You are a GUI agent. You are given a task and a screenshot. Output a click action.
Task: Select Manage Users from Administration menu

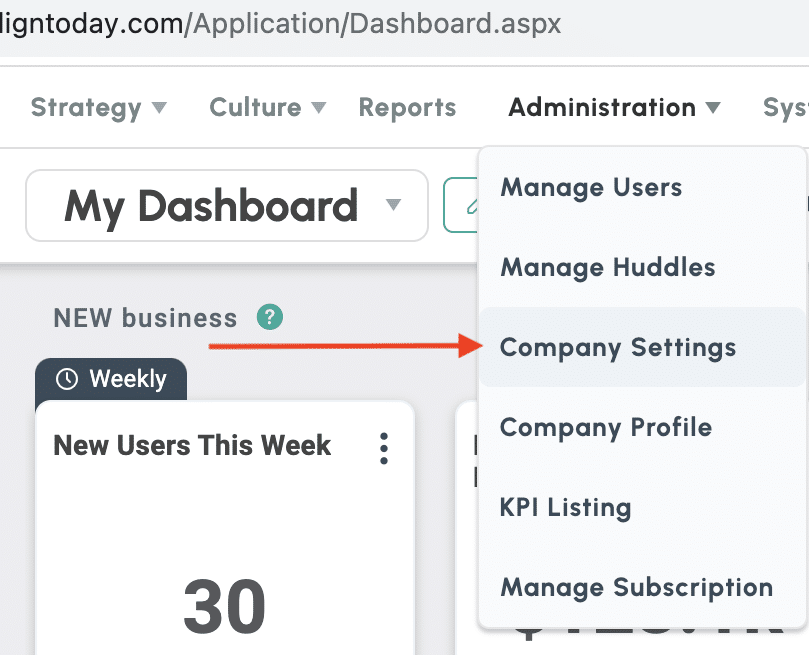[591, 187]
